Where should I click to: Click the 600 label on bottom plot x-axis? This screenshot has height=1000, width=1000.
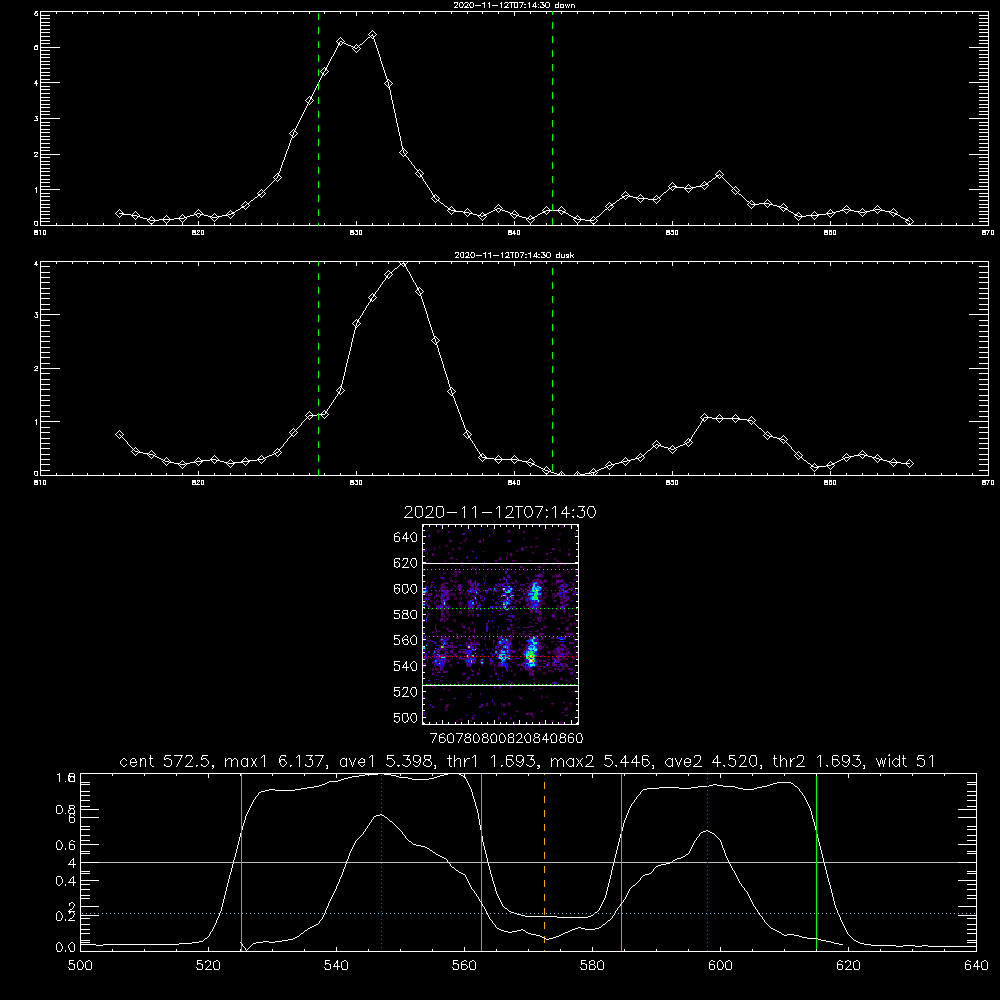(x=720, y=966)
